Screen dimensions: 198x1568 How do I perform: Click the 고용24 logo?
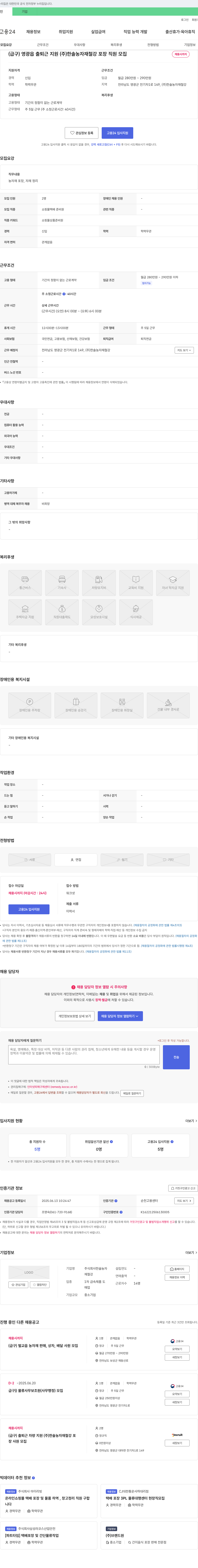point(7,32)
